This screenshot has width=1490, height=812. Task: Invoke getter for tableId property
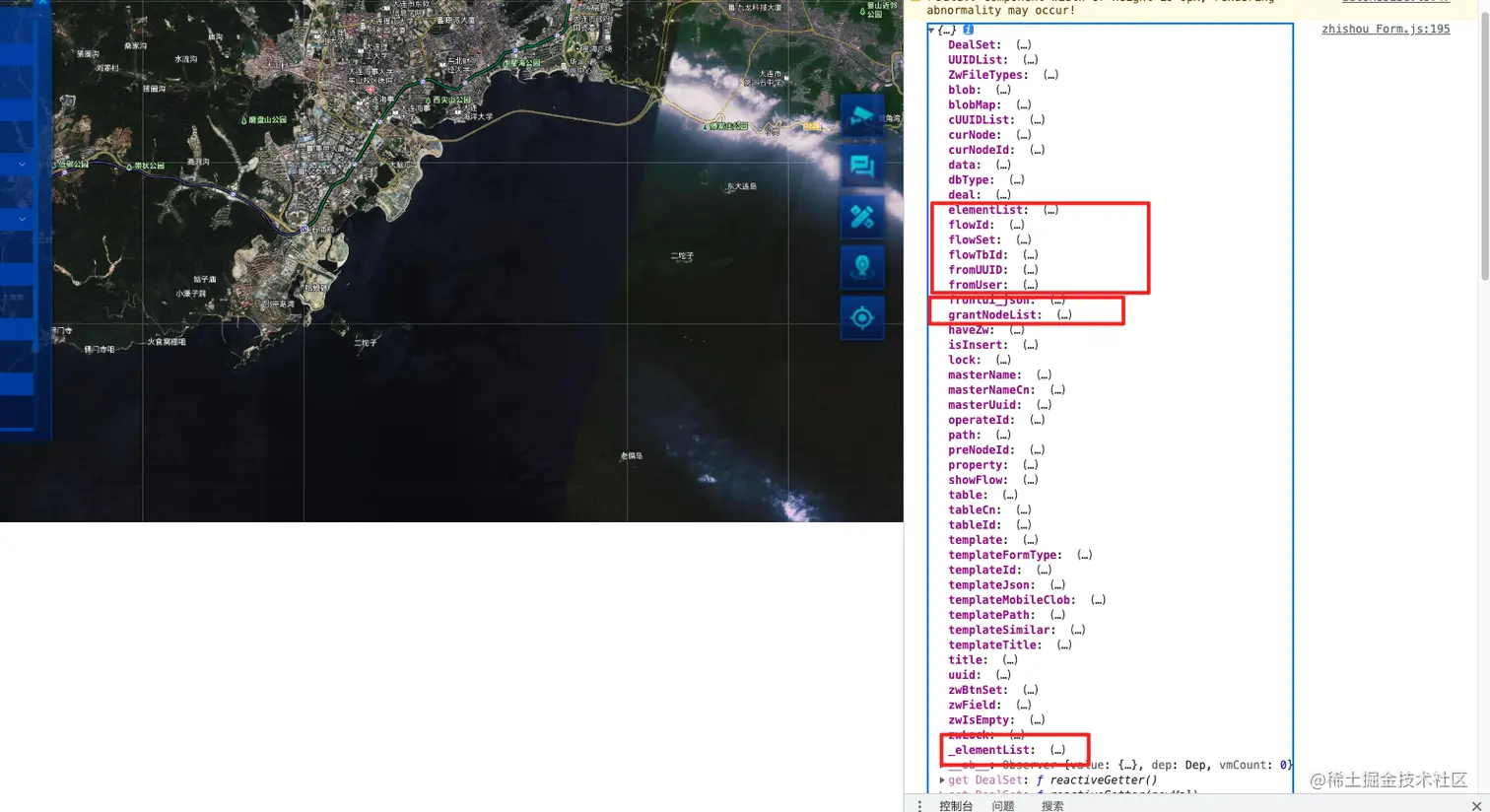tap(1024, 525)
